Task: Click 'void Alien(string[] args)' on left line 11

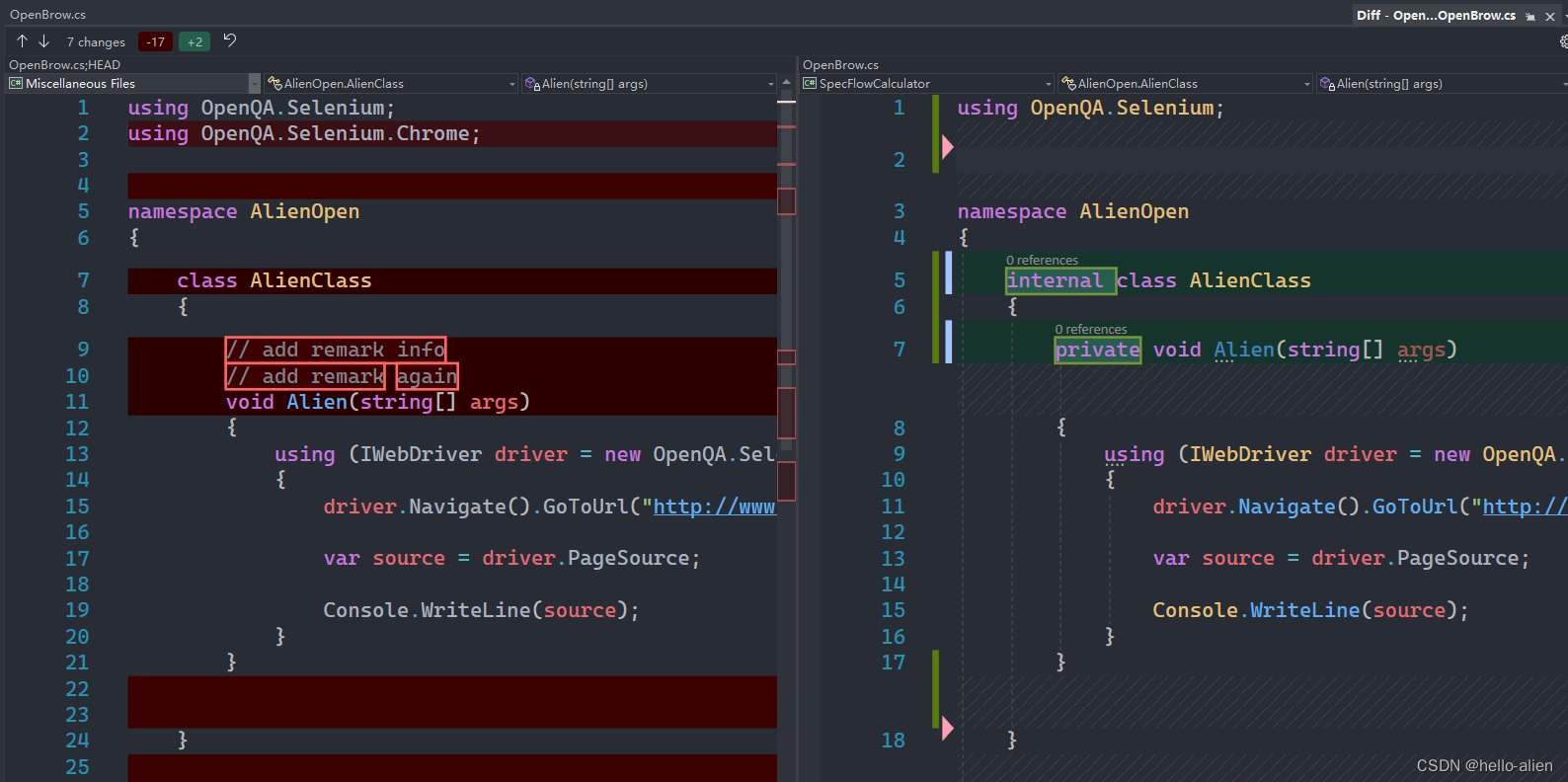Action: coord(378,402)
